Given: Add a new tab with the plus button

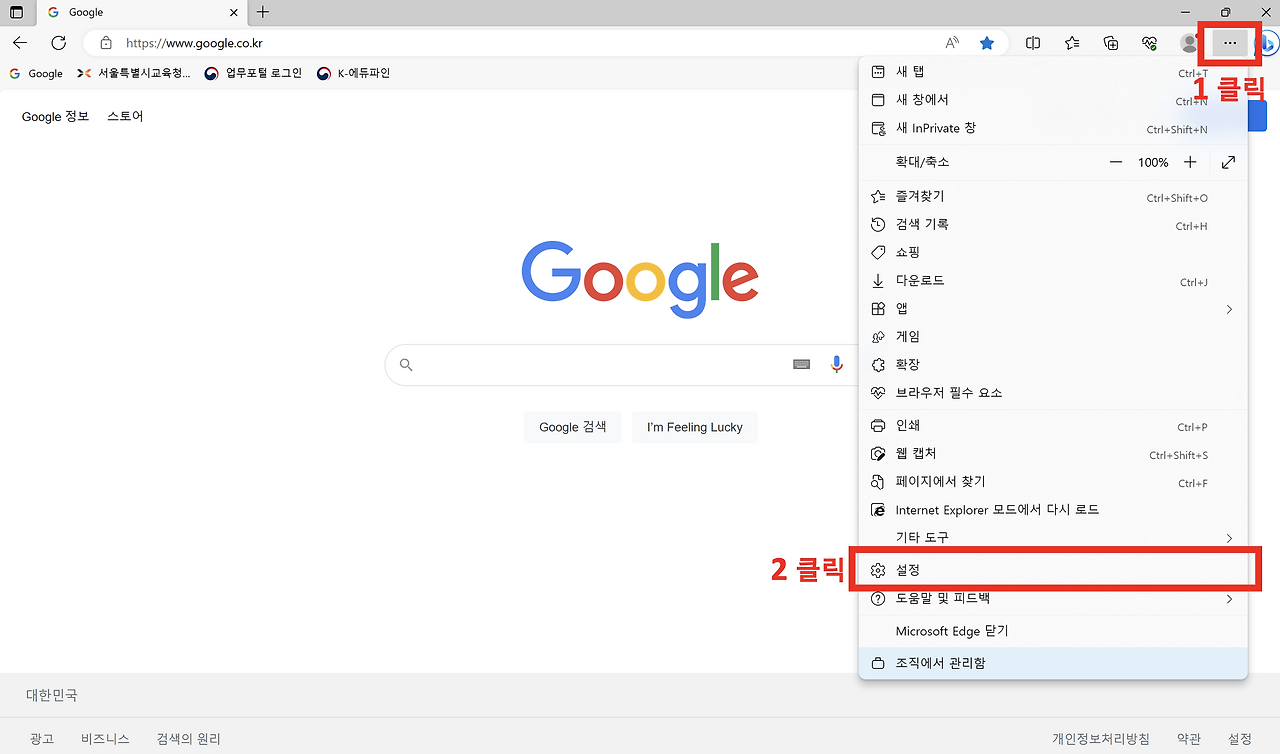Looking at the screenshot, I should tap(263, 13).
